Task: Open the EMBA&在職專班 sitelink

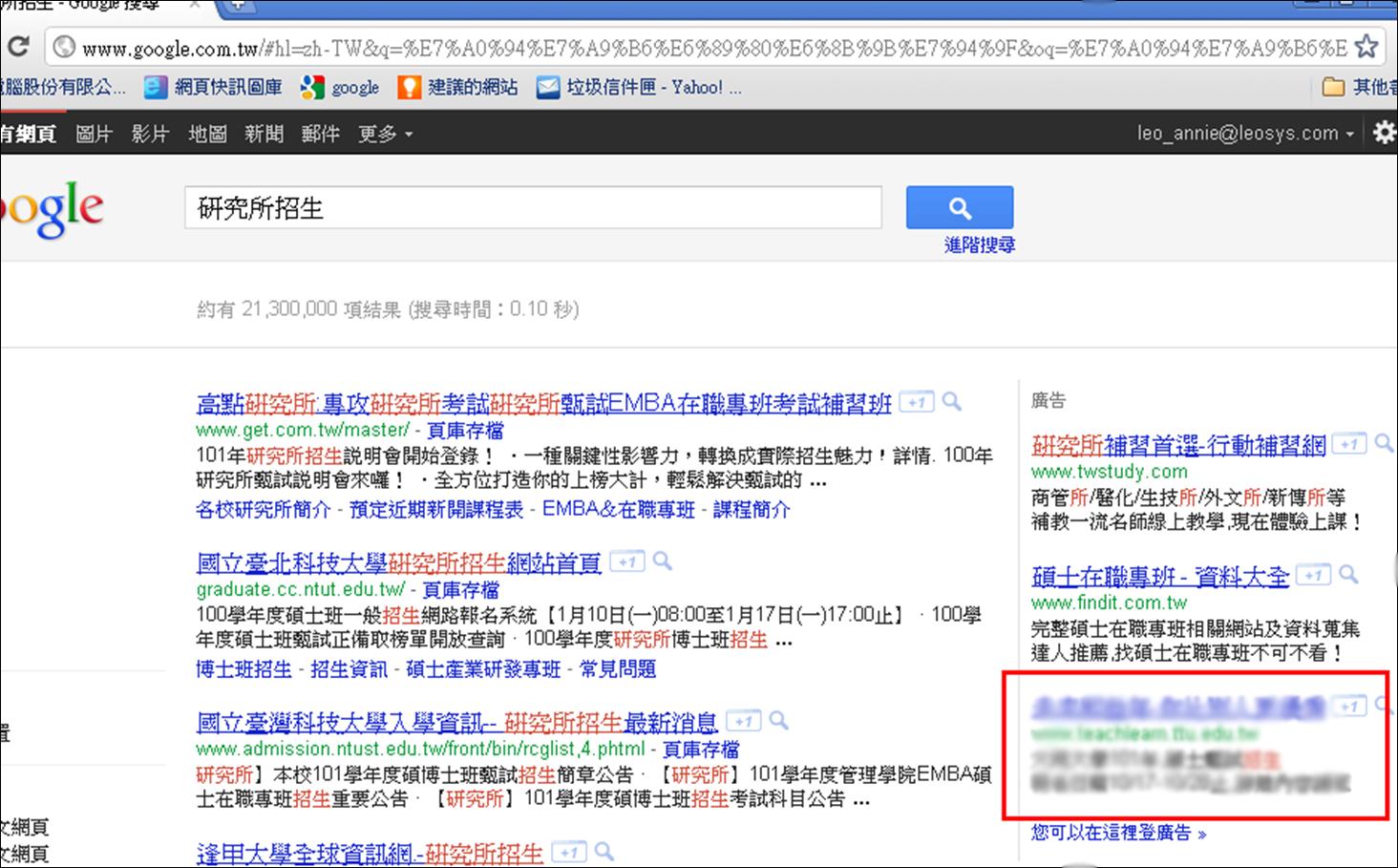Action: click(619, 510)
